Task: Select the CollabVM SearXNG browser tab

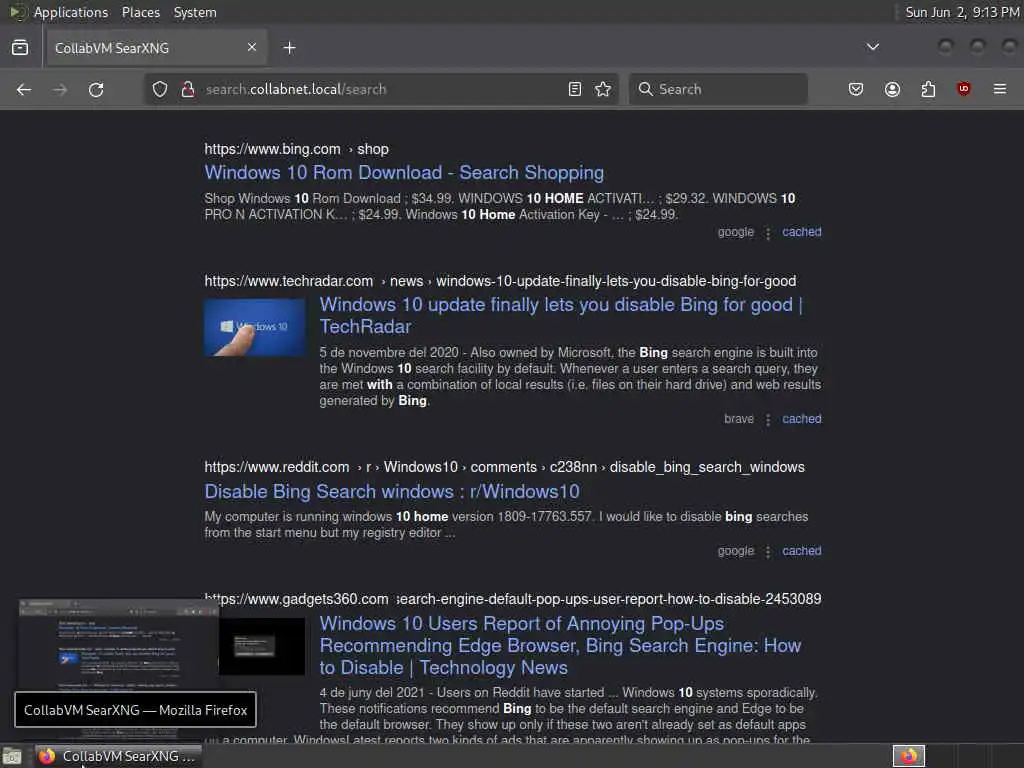Action: coord(157,48)
